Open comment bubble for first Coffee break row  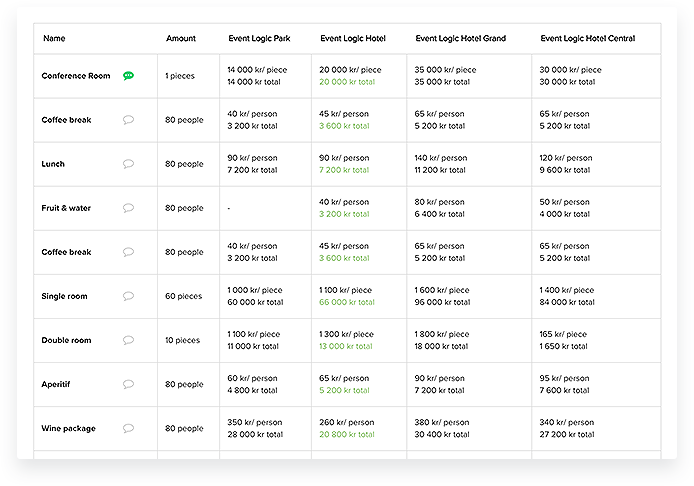pyautogui.click(x=128, y=120)
